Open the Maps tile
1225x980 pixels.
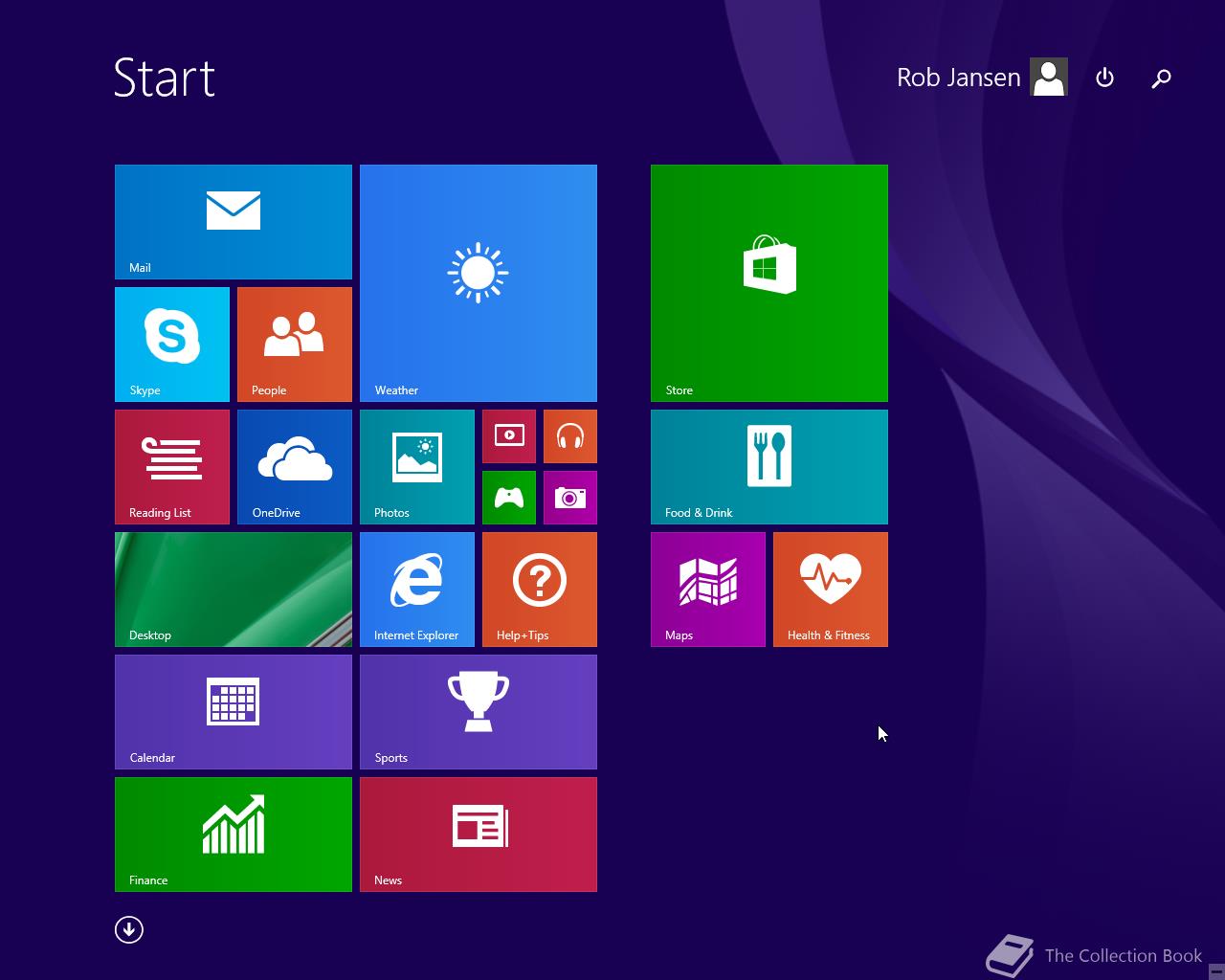[x=708, y=590]
